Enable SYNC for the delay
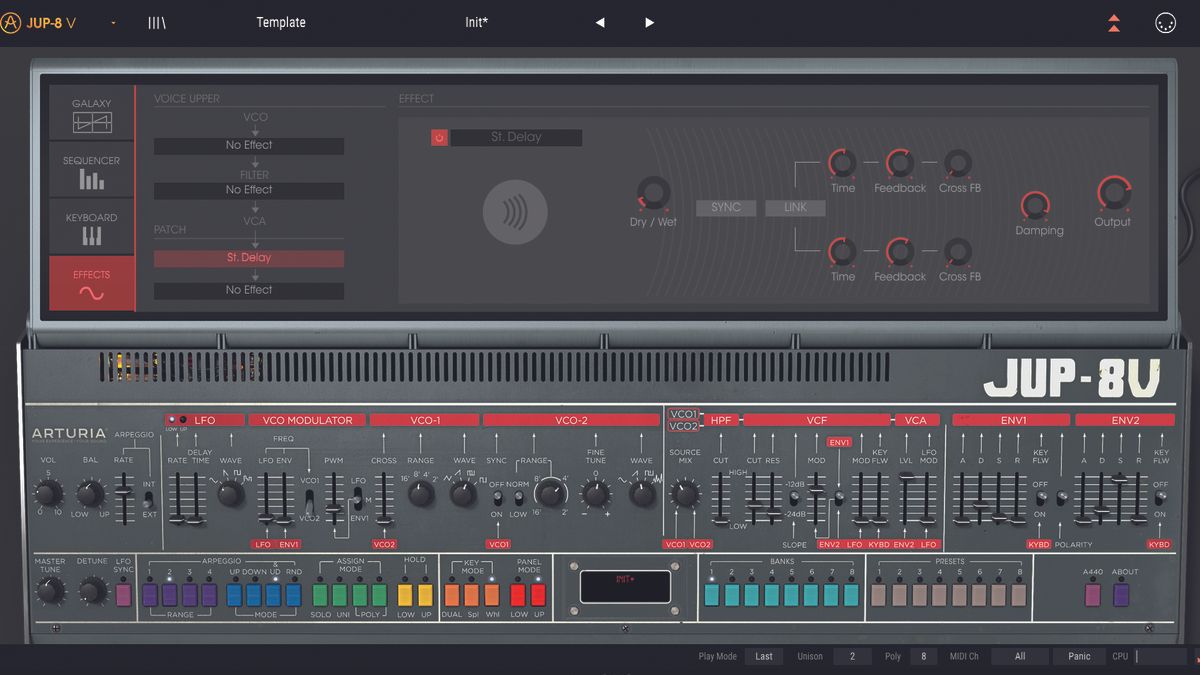1200x675 pixels. [x=726, y=207]
